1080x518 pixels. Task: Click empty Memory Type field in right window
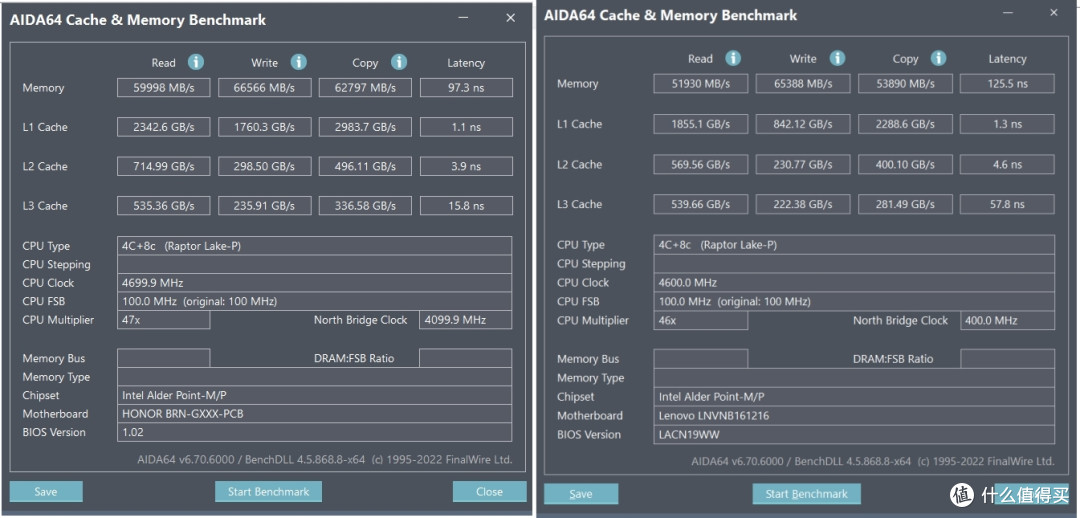[854, 378]
